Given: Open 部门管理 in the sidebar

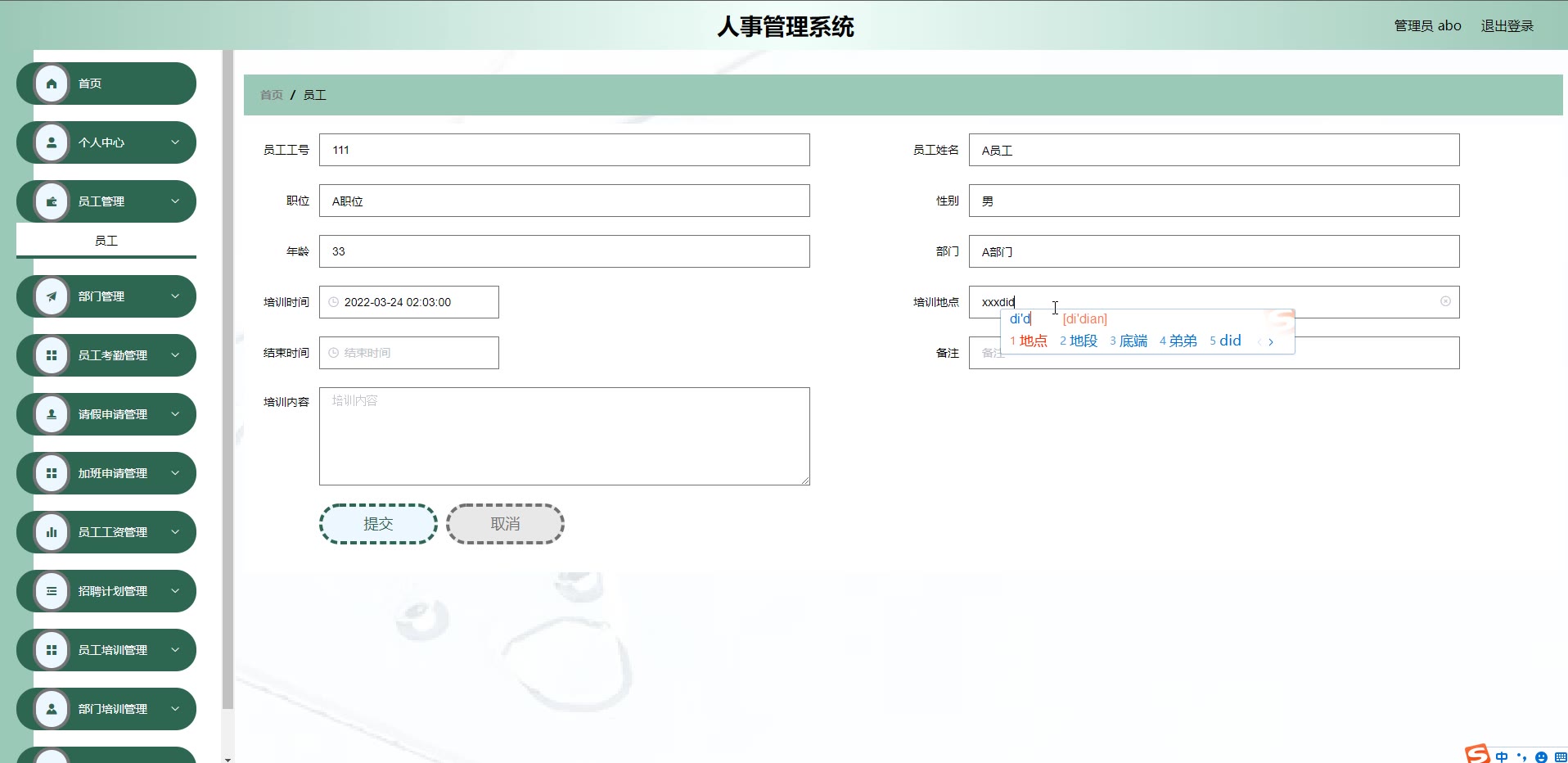Looking at the screenshot, I should [x=106, y=296].
